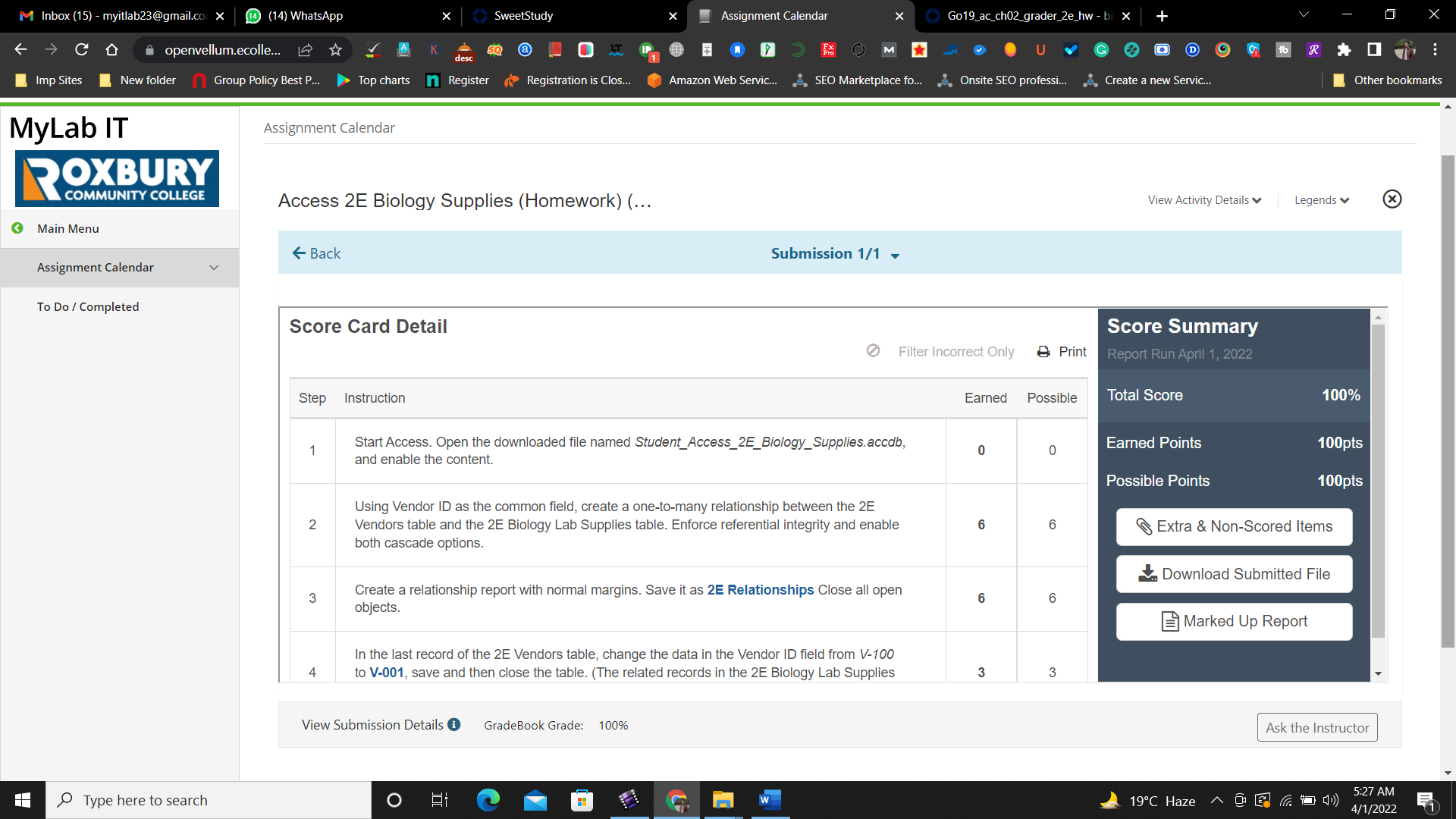
Task: Click the Ask the Instructor button
Action: pos(1317,728)
